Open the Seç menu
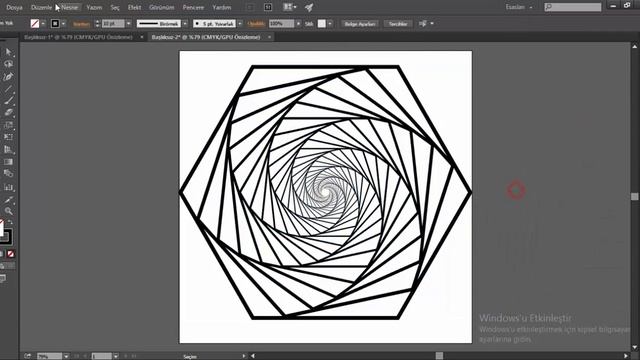Image resolution: width=640 pixels, height=360 pixels. (115, 7)
